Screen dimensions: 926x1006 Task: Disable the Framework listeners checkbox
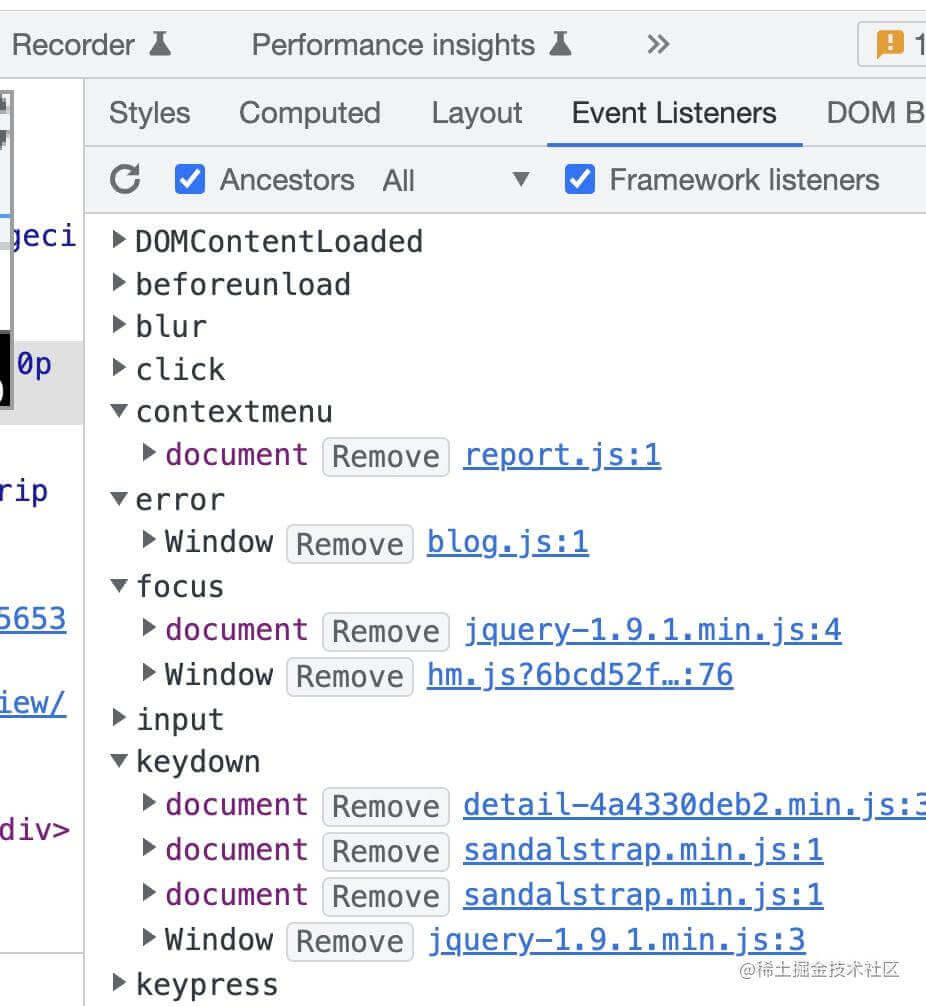pyautogui.click(x=580, y=180)
